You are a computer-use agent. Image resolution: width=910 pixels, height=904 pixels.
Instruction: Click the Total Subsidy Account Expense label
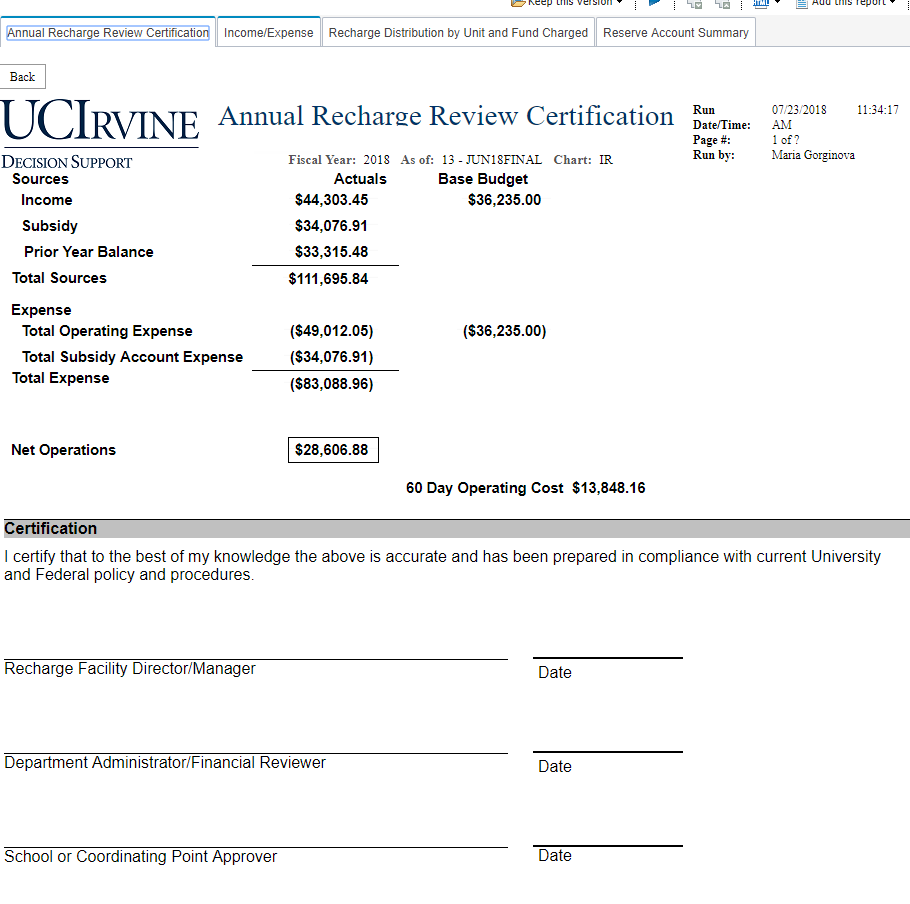click(x=132, y=357)
